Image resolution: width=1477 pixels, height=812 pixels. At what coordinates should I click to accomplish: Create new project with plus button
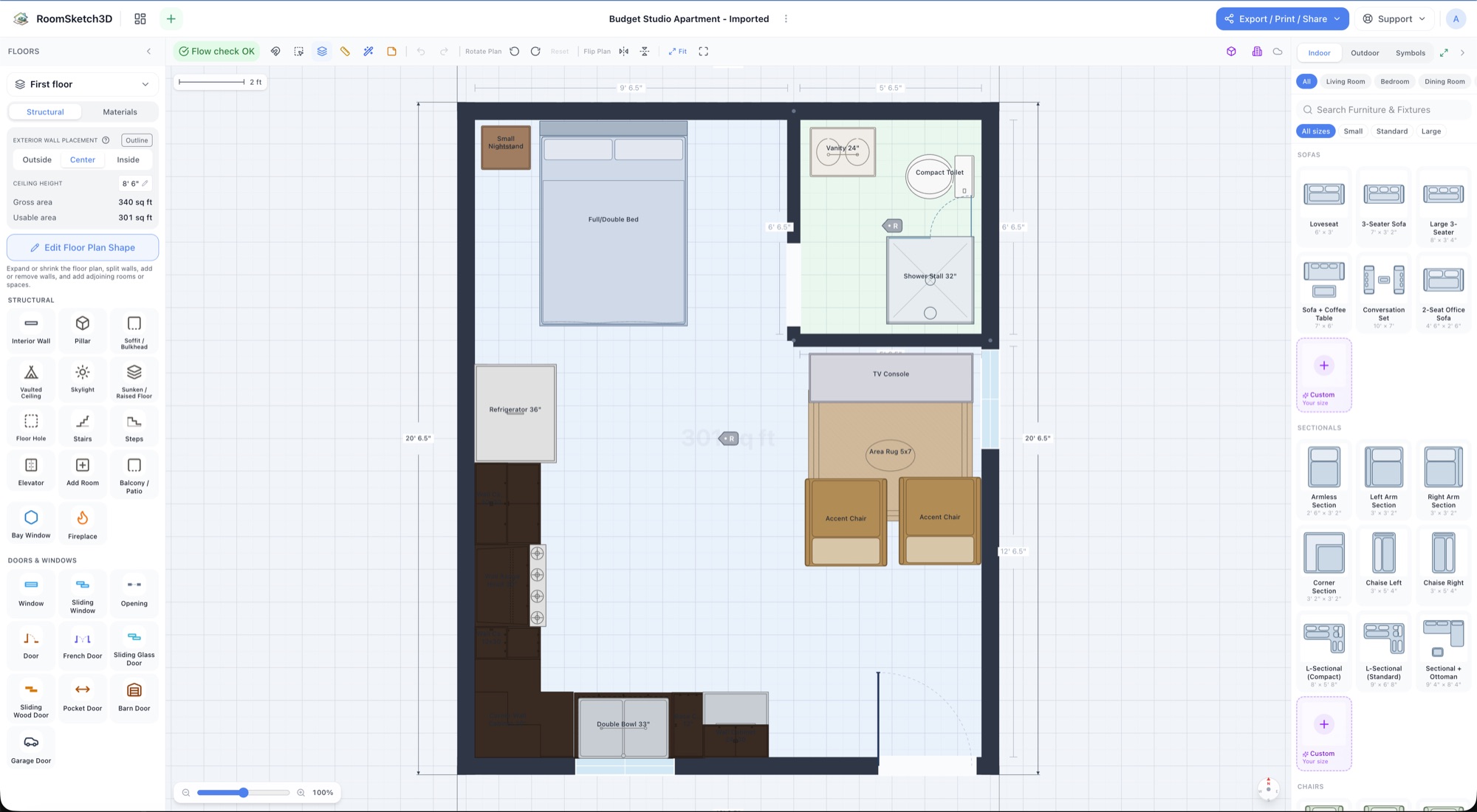(x=171, y=19)
